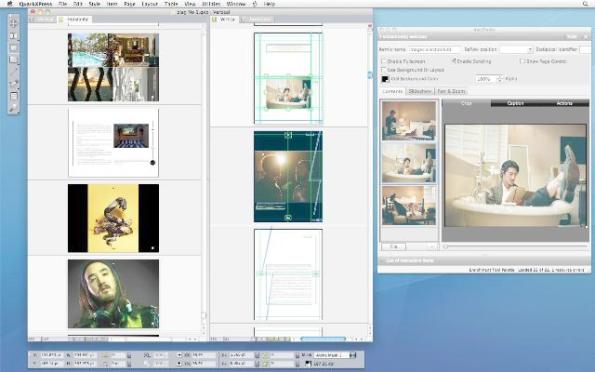Toggle Use Background in Layout checkbox
595x372 pixels.
tap(383, 70)
